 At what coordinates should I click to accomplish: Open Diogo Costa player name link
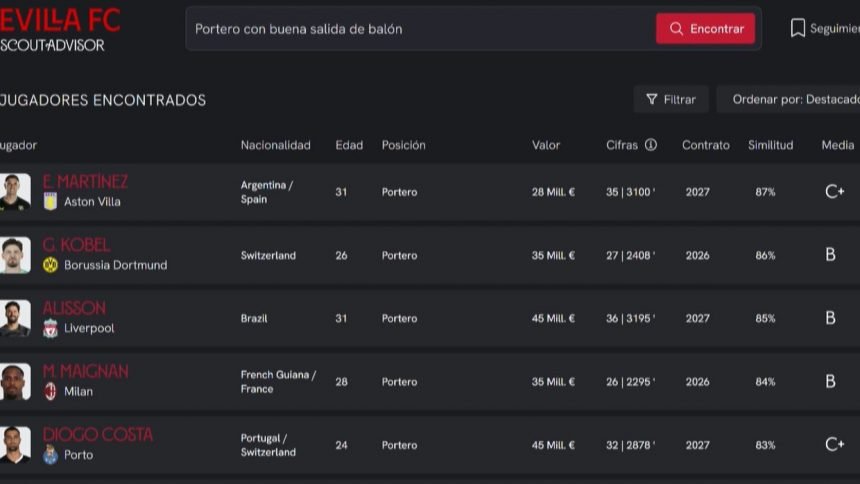pyautogui.click(x=97, y=435)
